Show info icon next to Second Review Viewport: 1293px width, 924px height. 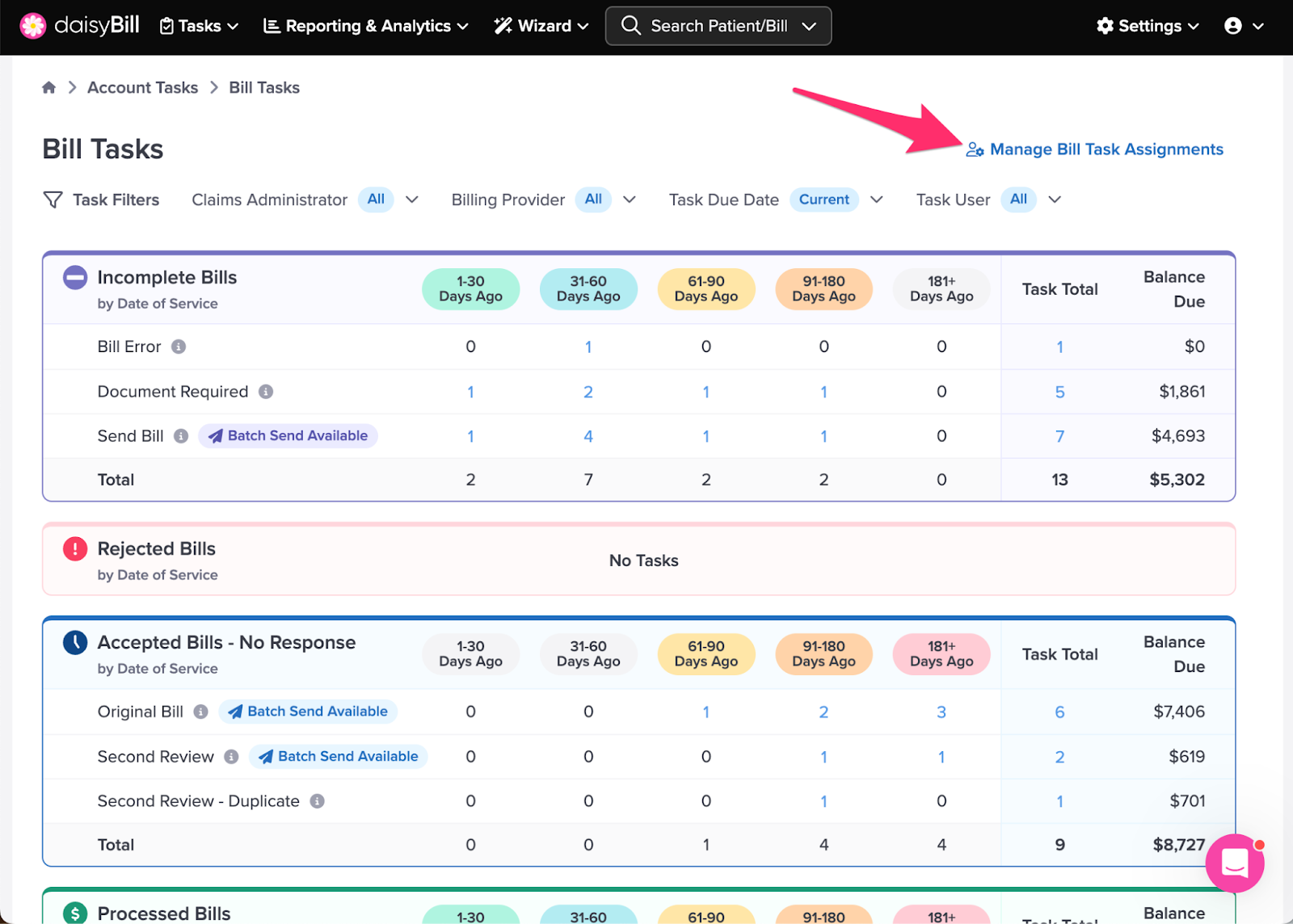click(231, 757)
